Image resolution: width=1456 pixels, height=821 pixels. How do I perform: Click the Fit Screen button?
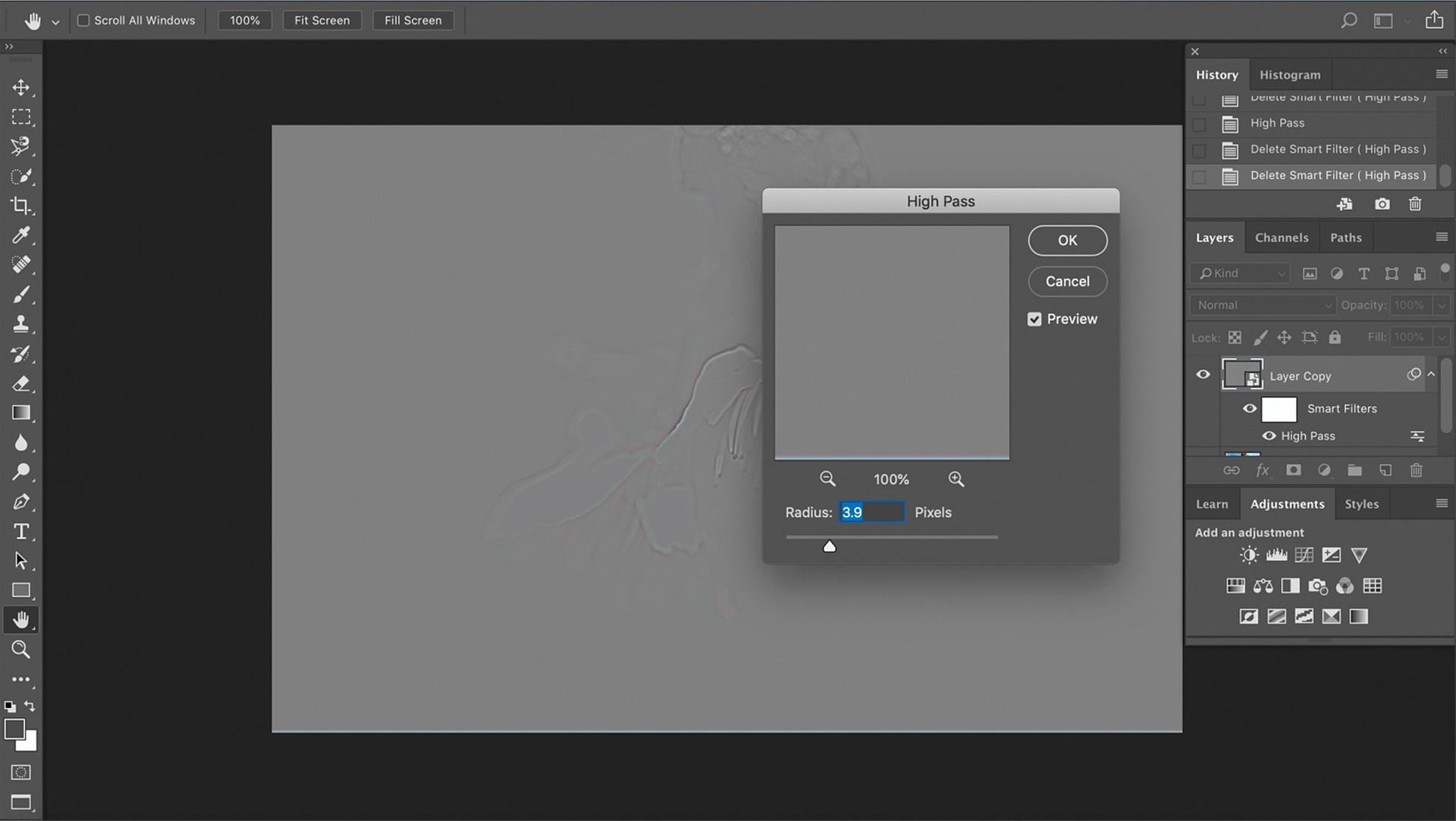(x=322, y=20)
